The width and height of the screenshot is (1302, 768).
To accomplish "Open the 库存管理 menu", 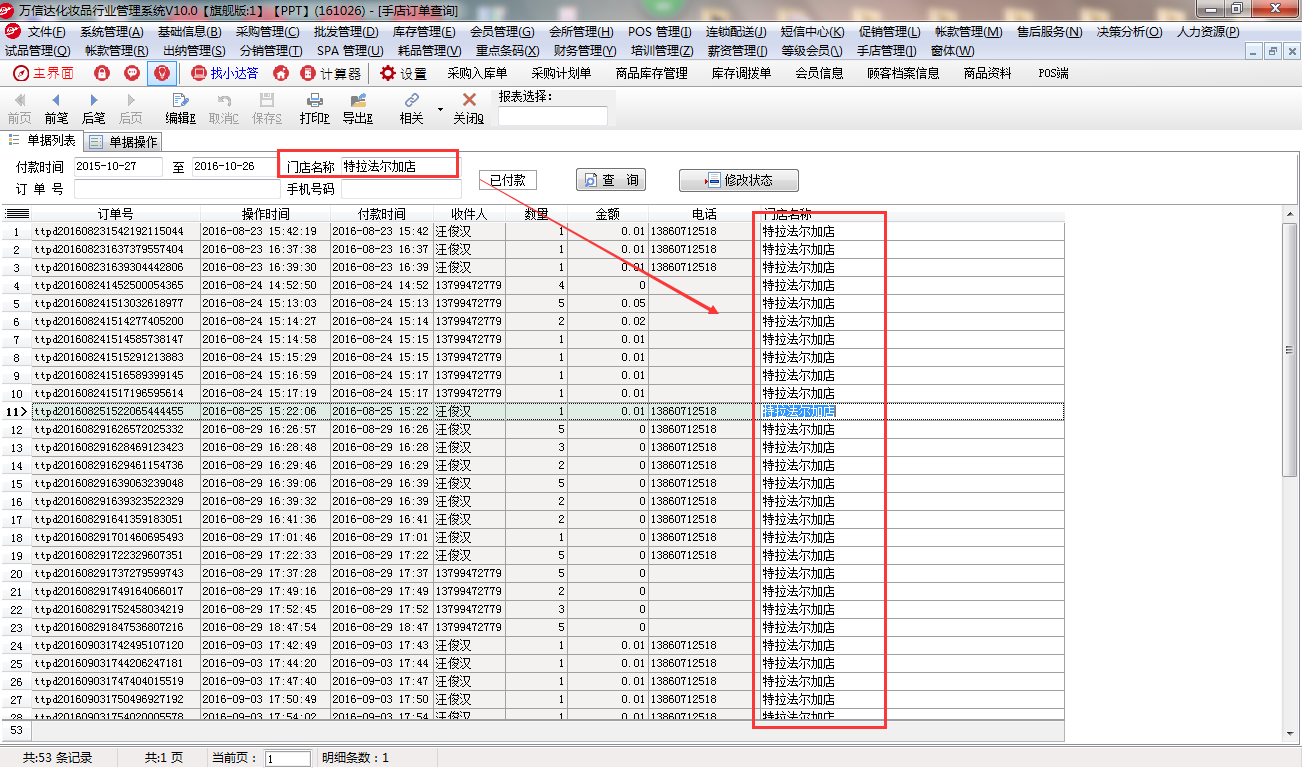I will pos(424,32).
